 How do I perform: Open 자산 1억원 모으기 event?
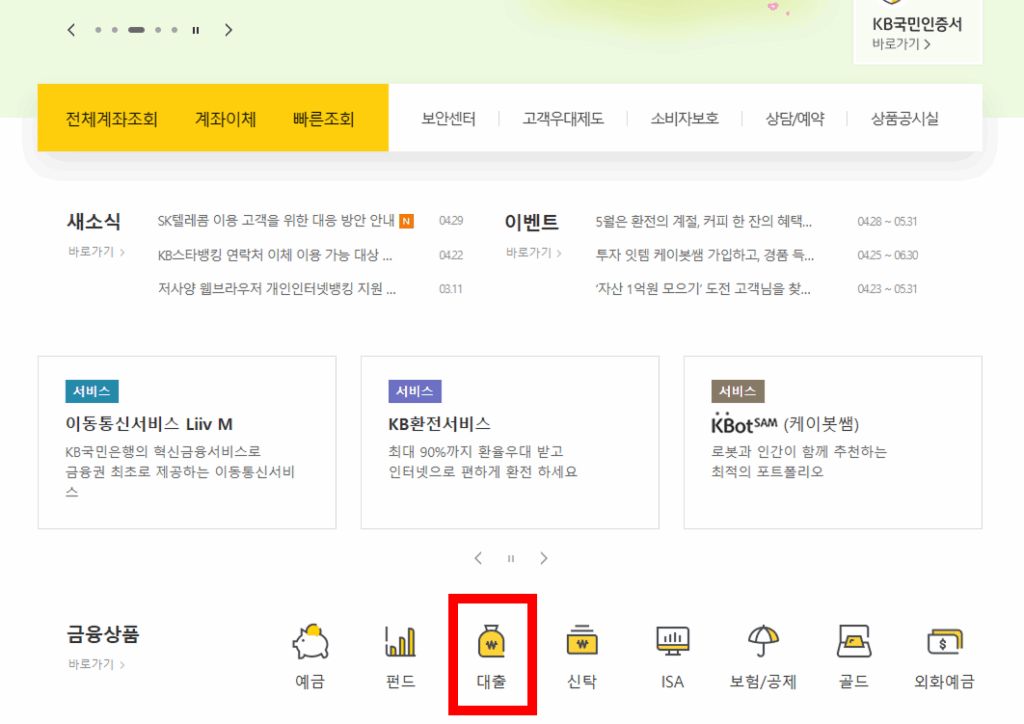click(703, 289)
